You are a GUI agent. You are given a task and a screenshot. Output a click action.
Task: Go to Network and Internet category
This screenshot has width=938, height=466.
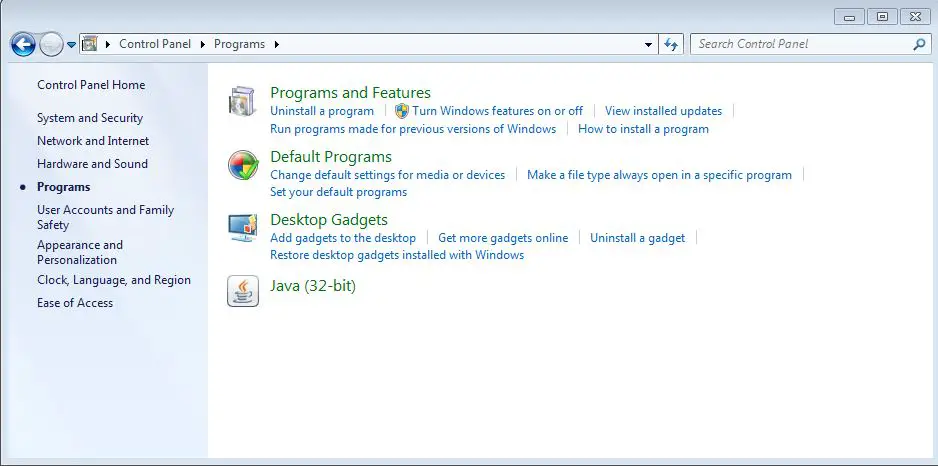point(93,141)
